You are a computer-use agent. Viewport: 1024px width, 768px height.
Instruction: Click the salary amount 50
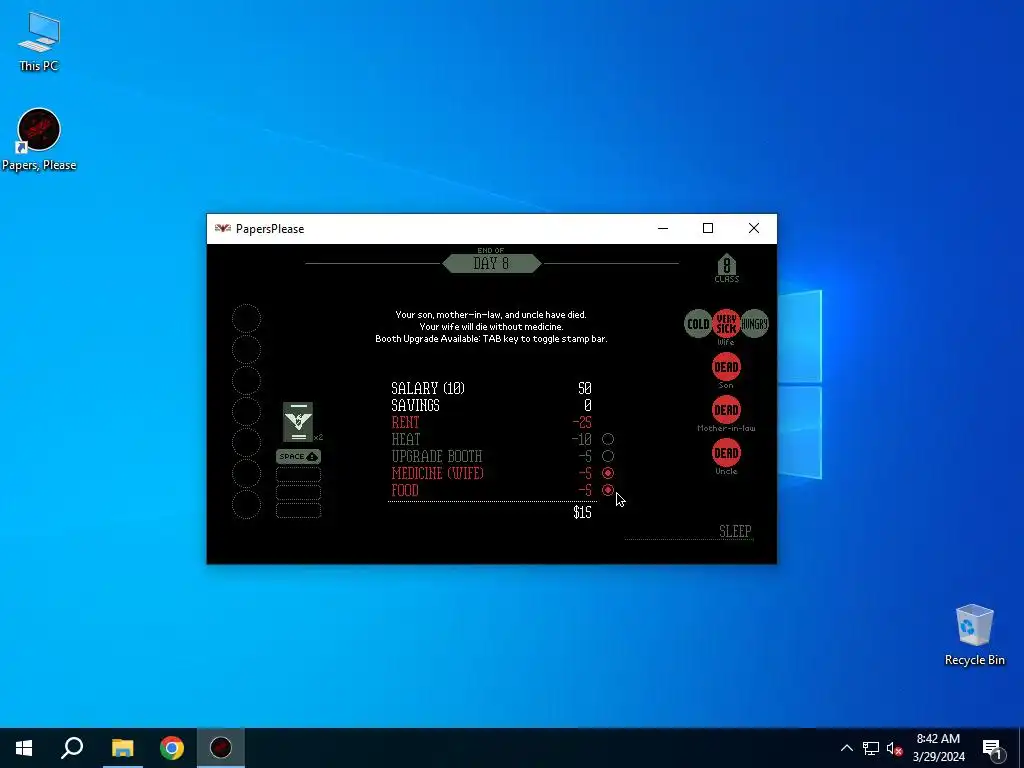point(584,389)
